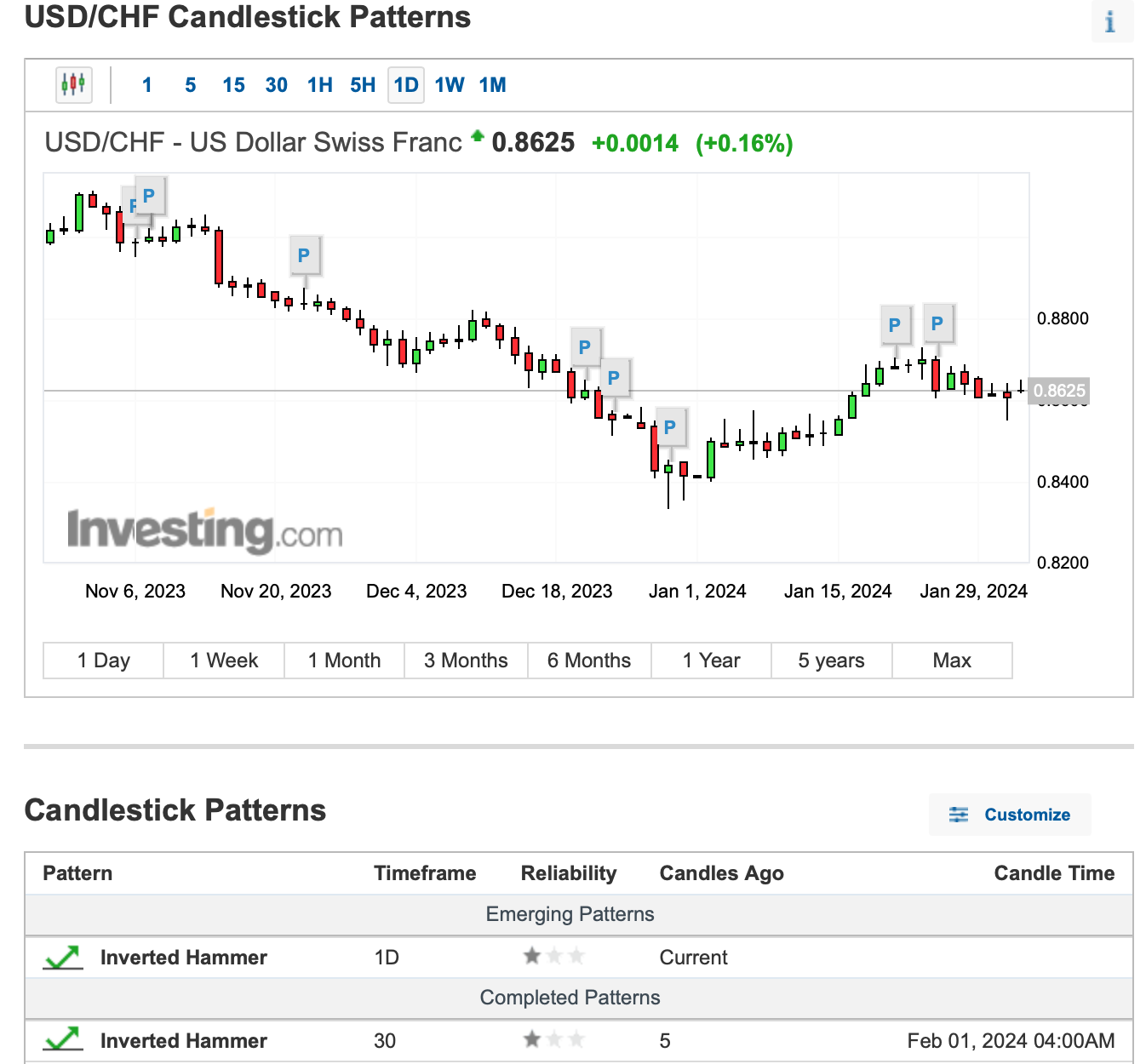Show Max chart range

pos(951,661)
